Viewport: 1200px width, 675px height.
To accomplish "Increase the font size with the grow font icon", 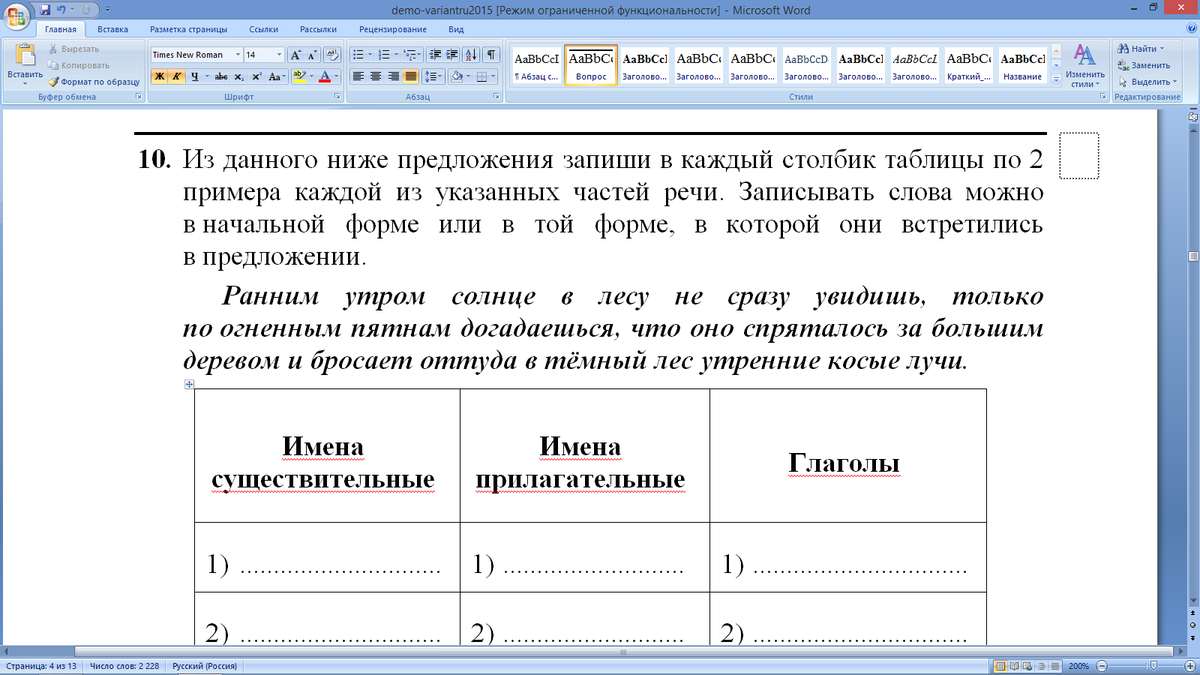I will (x=296, y=55).
